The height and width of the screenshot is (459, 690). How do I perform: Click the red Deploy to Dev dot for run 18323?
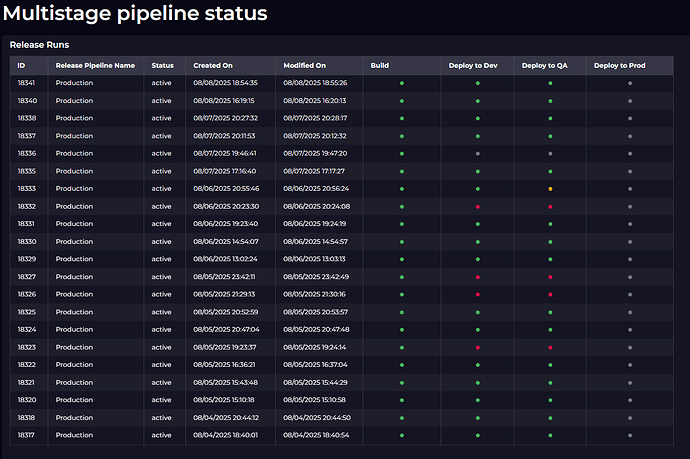click(478, 347)
